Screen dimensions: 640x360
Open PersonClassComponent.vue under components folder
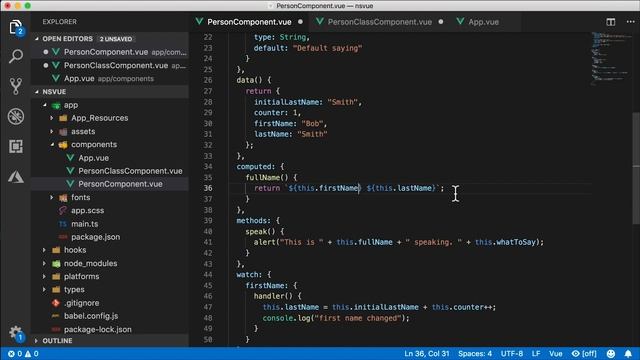[130, 171]
